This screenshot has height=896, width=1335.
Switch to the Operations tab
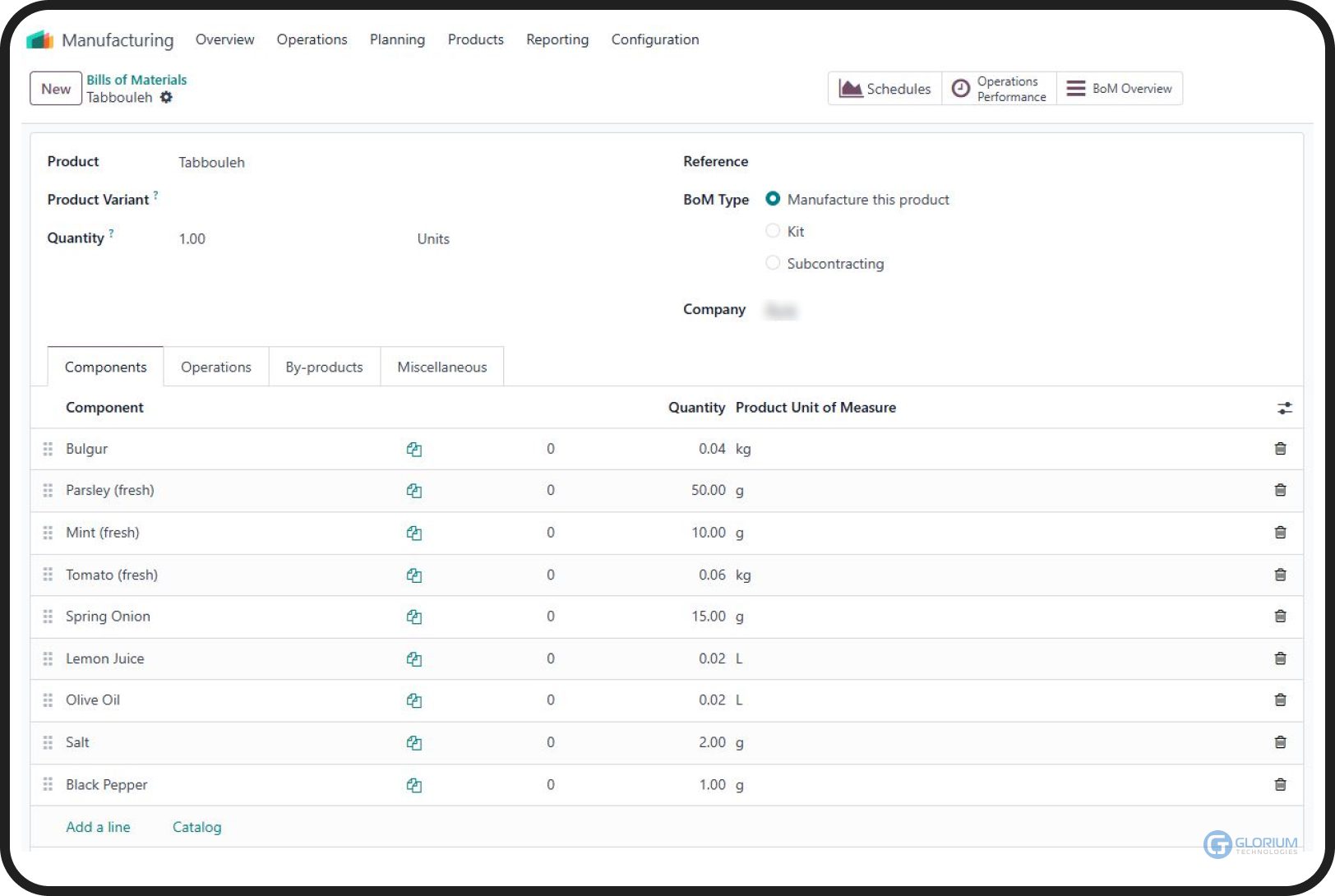point(215,367)
